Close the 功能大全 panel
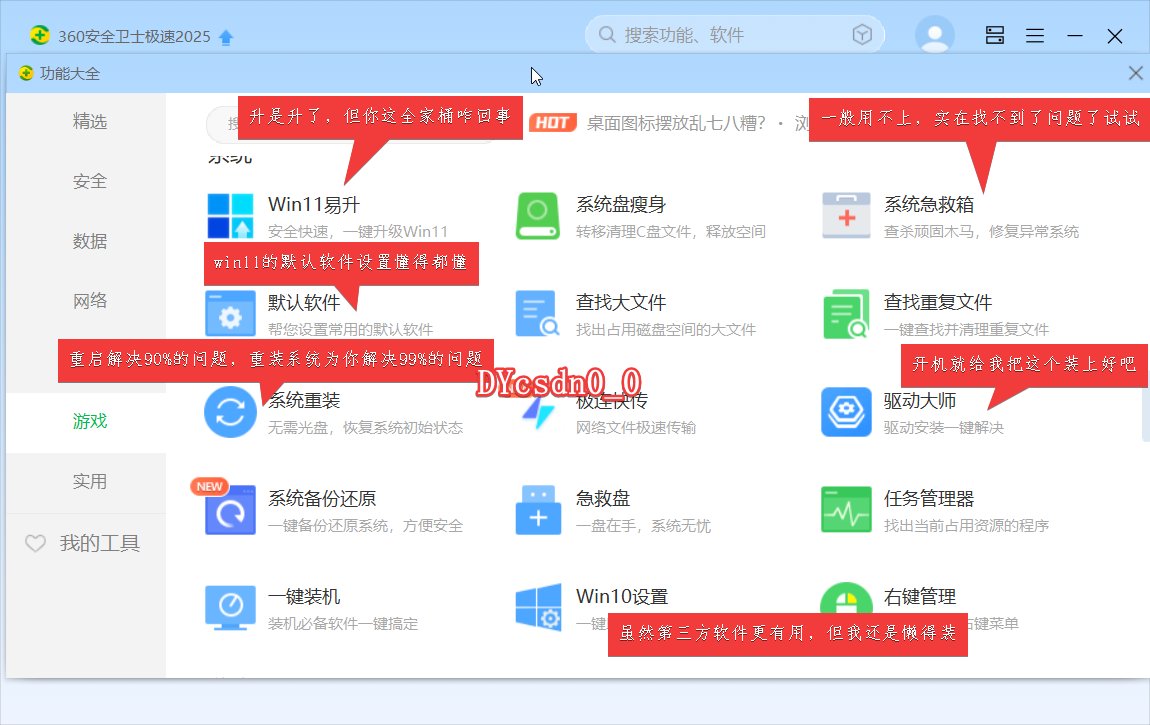This screenshot has height=725, width=1150. point(1135,73)
